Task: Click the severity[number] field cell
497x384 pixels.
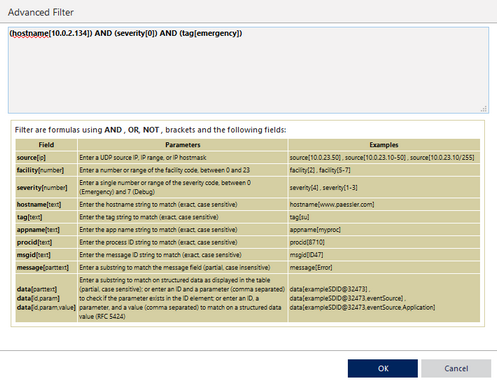Action: tap(46, 187)
